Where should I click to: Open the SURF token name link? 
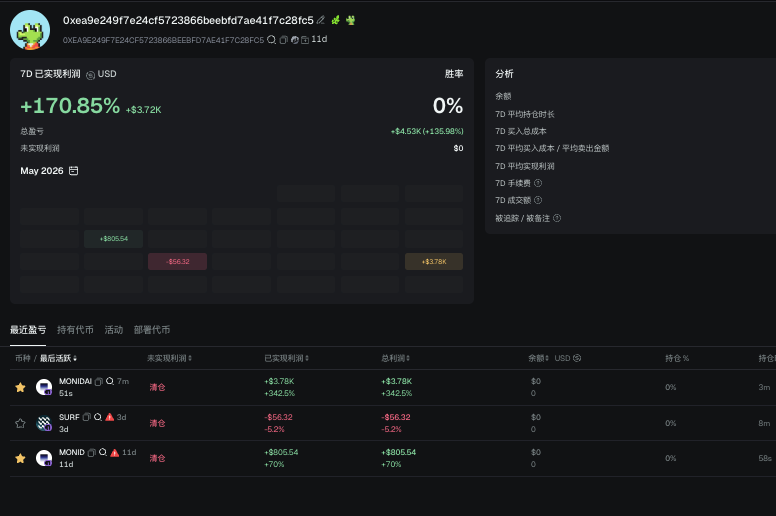pos(69,417)
